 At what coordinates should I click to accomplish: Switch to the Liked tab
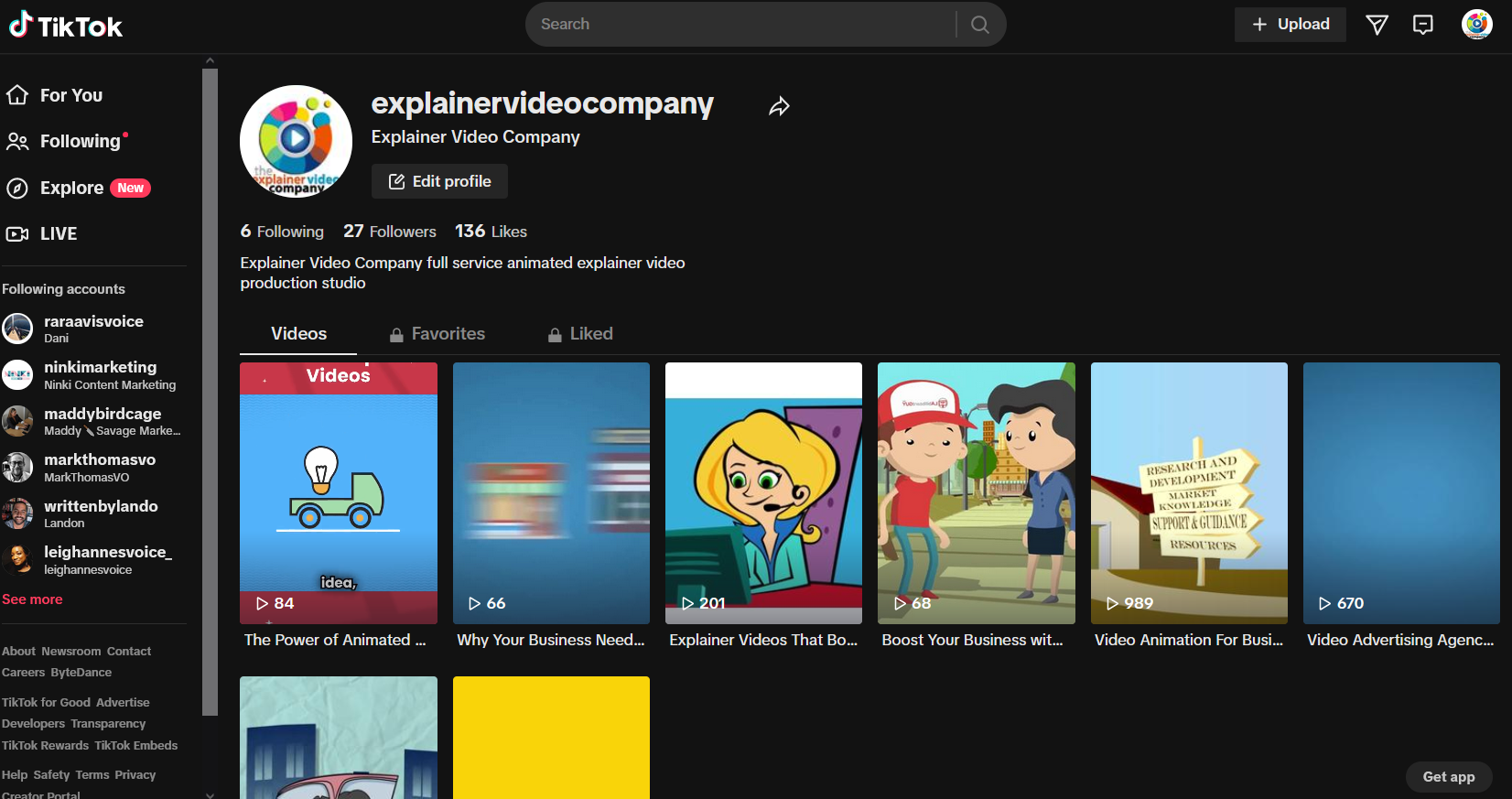click(x=580, y=334)
